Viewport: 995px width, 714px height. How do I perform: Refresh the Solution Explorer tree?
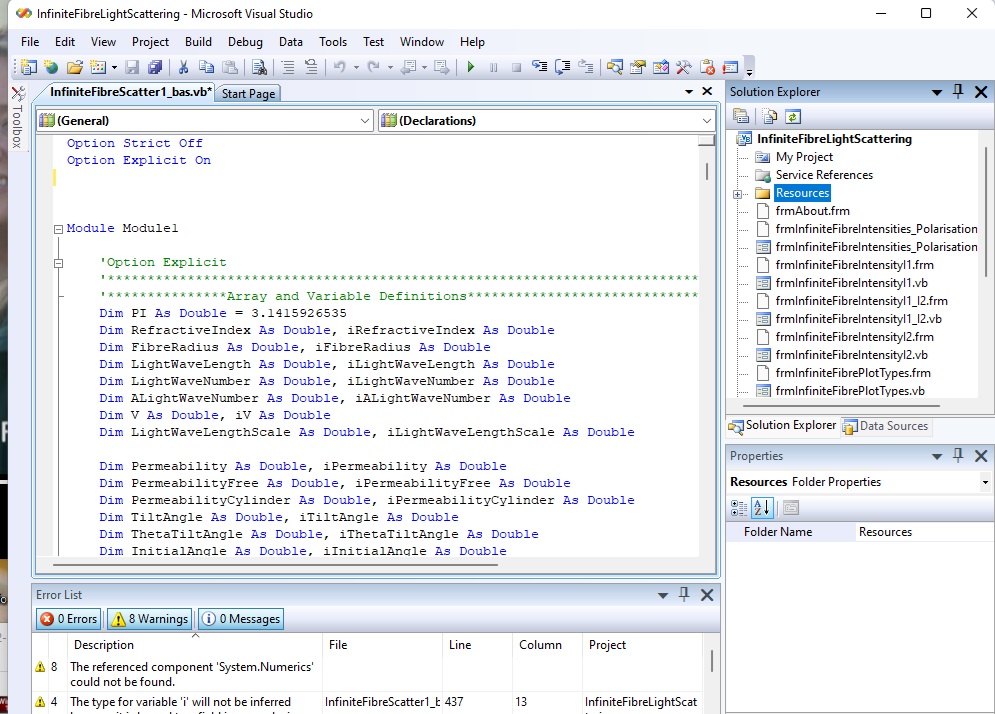793,116
